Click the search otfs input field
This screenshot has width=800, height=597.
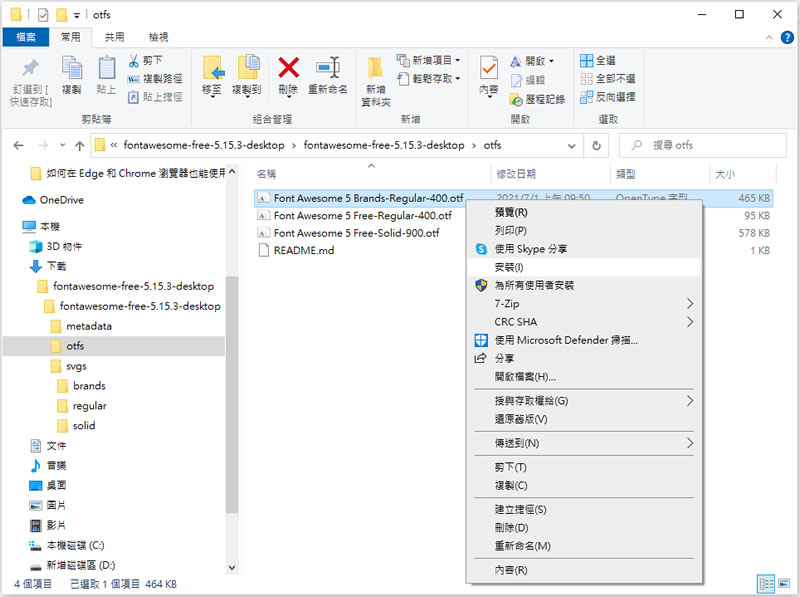pyautogui.click(x=703, y=145)
